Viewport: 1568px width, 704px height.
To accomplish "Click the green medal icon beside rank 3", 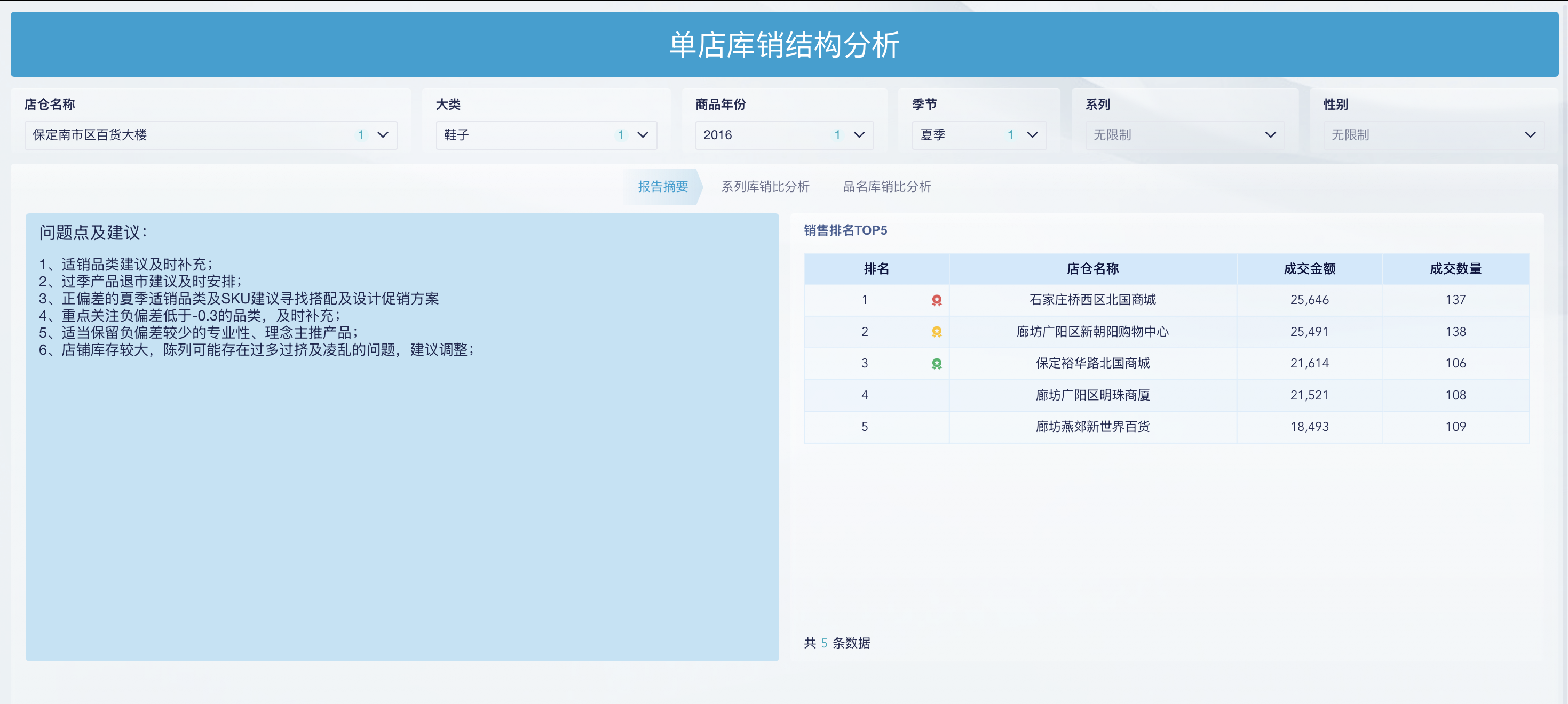I will (936, 363).
